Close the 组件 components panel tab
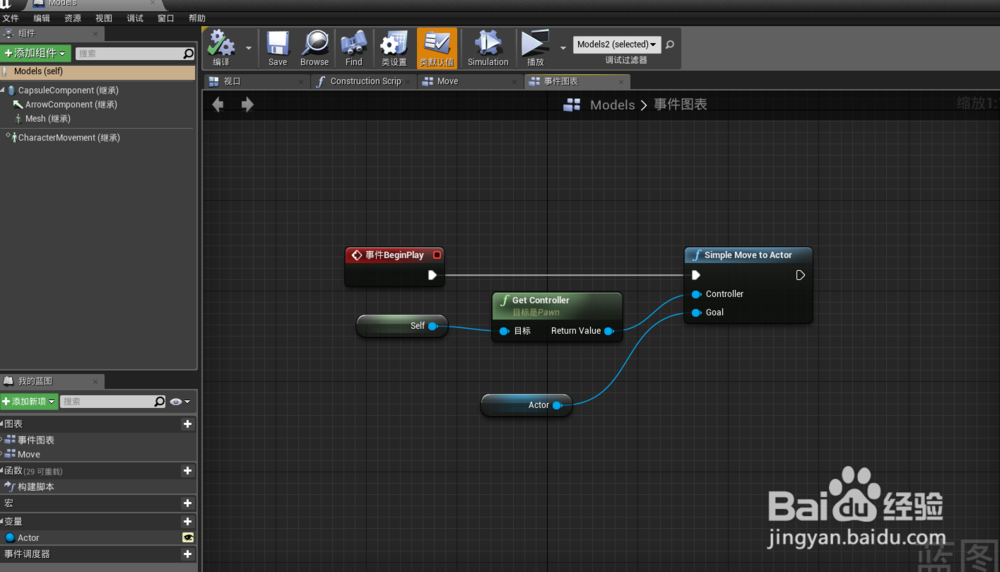Viewport: 1000px width, 572px height. tap(95, 34)
